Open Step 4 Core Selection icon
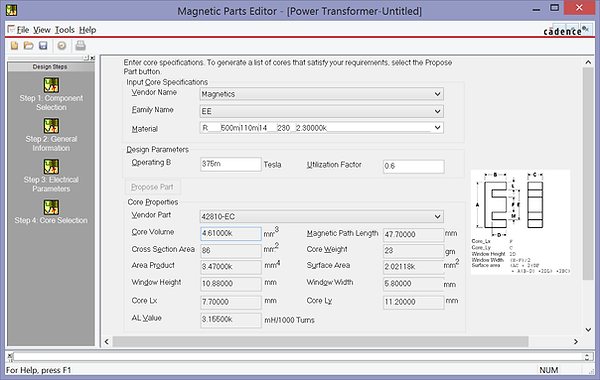Image resolution: width=600 pixels, height=380 pixels. tap(51, 207)
